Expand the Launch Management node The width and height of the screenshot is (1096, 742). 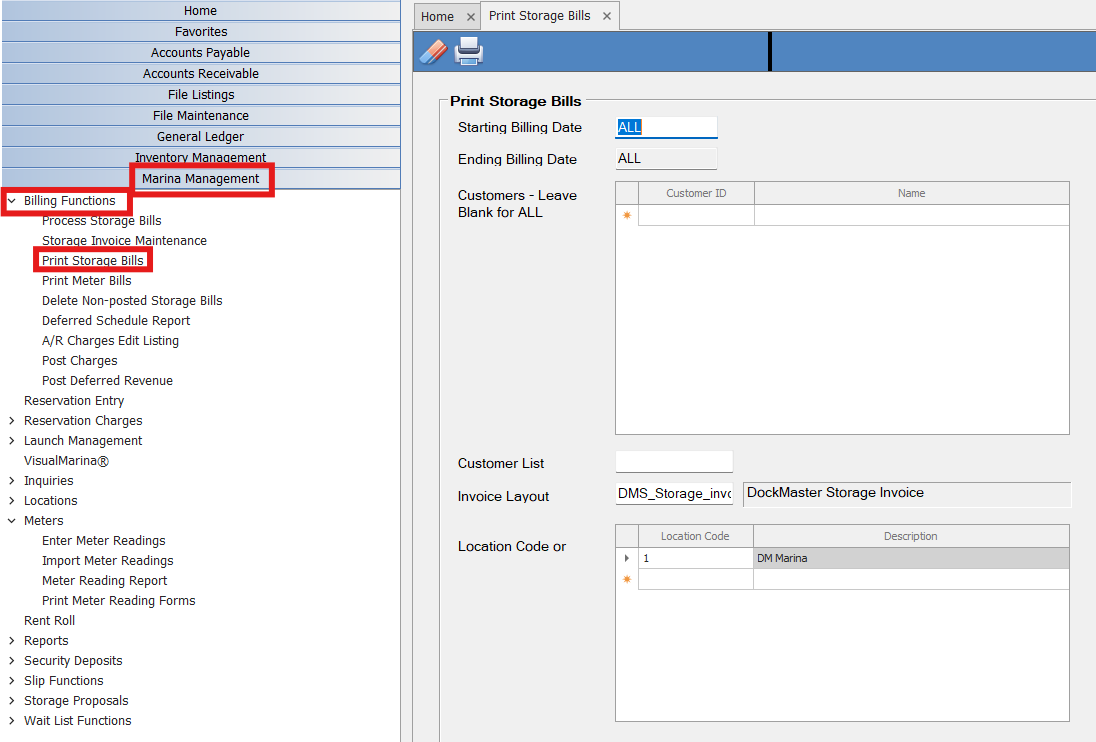click(x=11, y=441)
